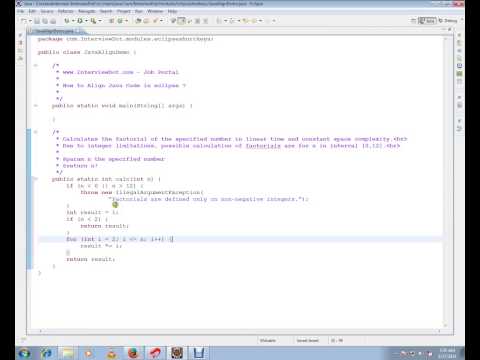Open the Run menu
Image resolution: width=480 pixels, height=360 pixels.
tap(139, 11)
